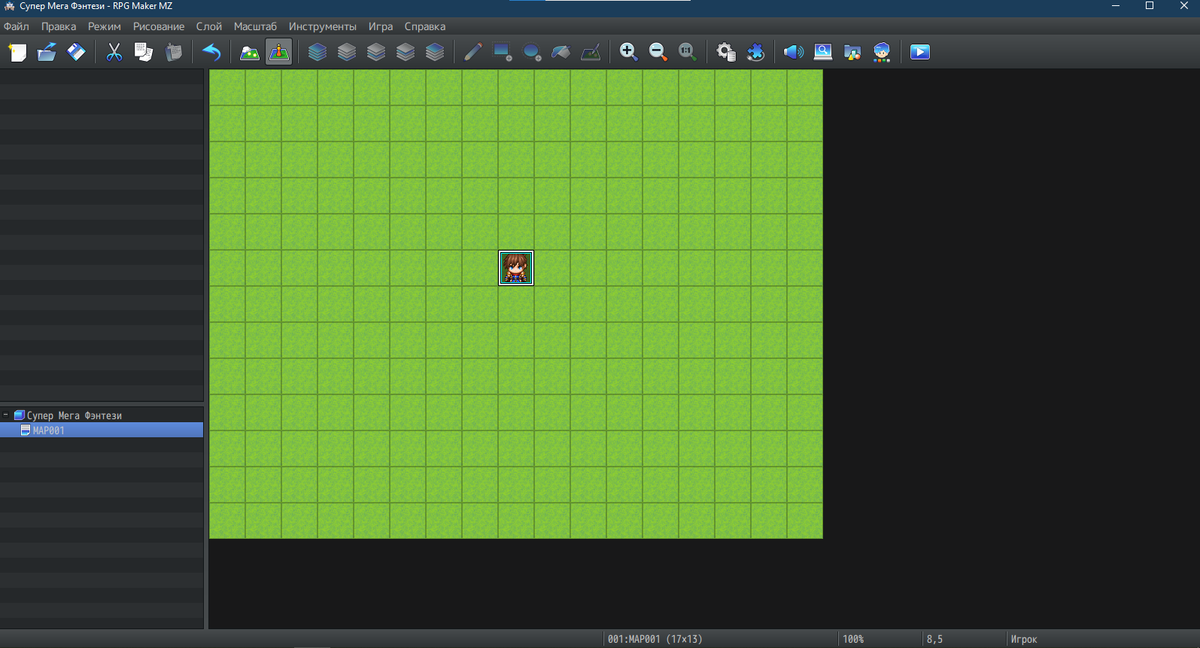Click the 8,5 coordinates in the status bar
Image resolution: width=1200 pixels, height=648 pixels.
tap(935, 638)
